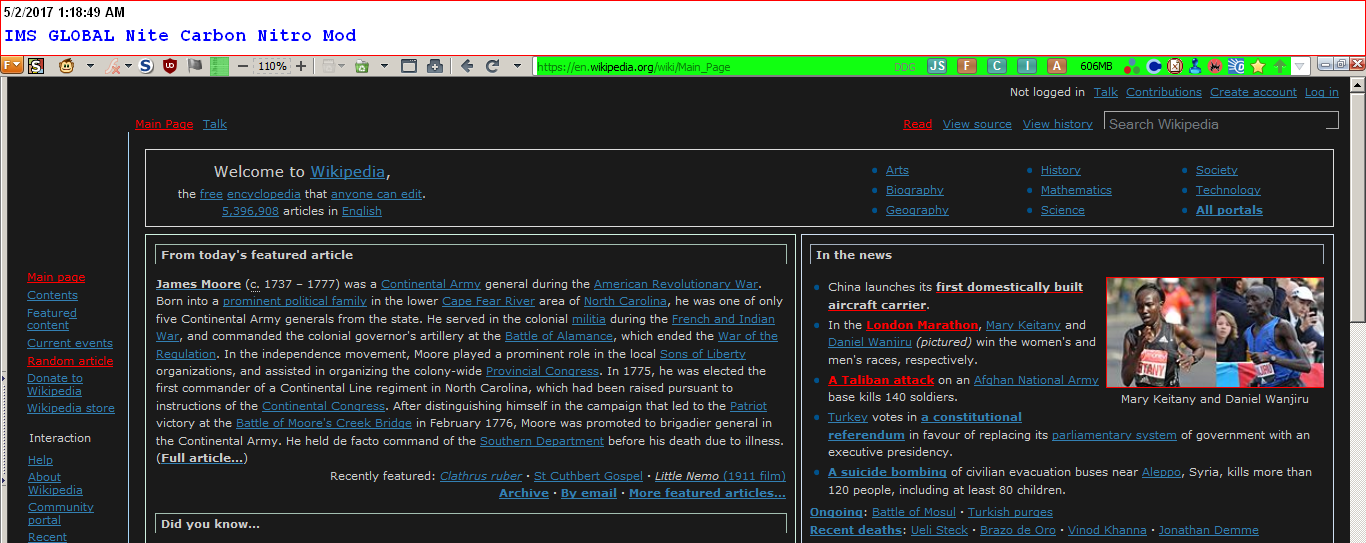Click the new window icon
The width and height of the screenshot is (1366, 543).
click(409, 66)
